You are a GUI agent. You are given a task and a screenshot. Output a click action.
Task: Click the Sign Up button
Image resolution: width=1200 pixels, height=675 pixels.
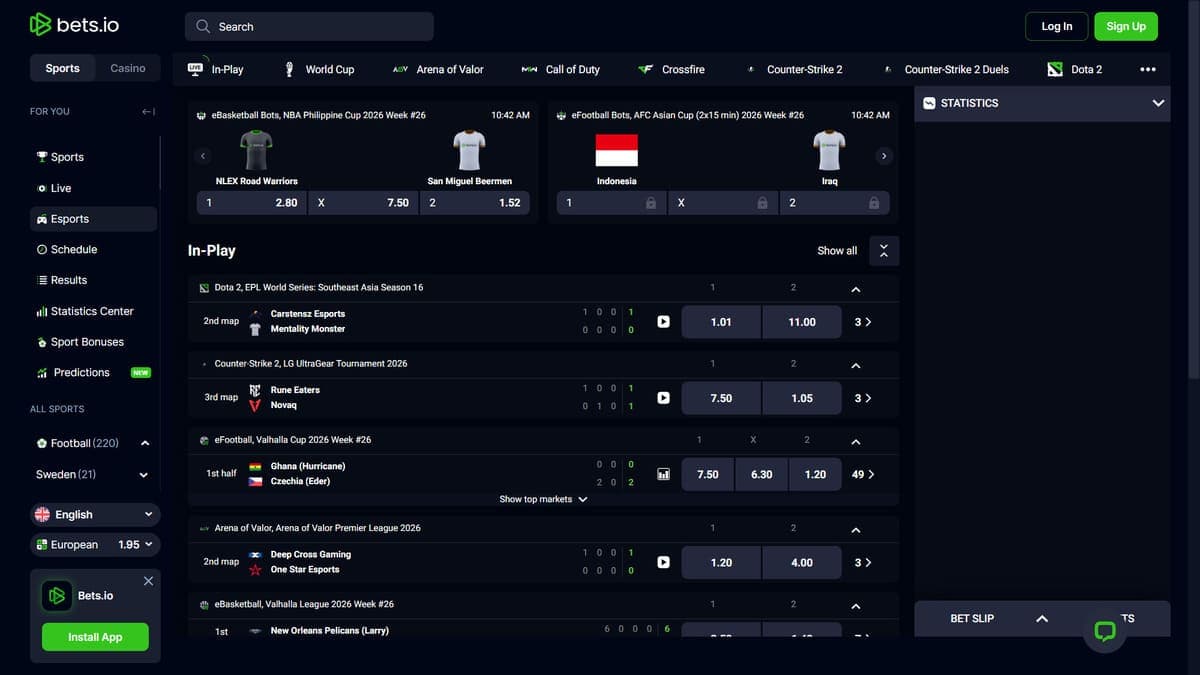[1126, 26]
